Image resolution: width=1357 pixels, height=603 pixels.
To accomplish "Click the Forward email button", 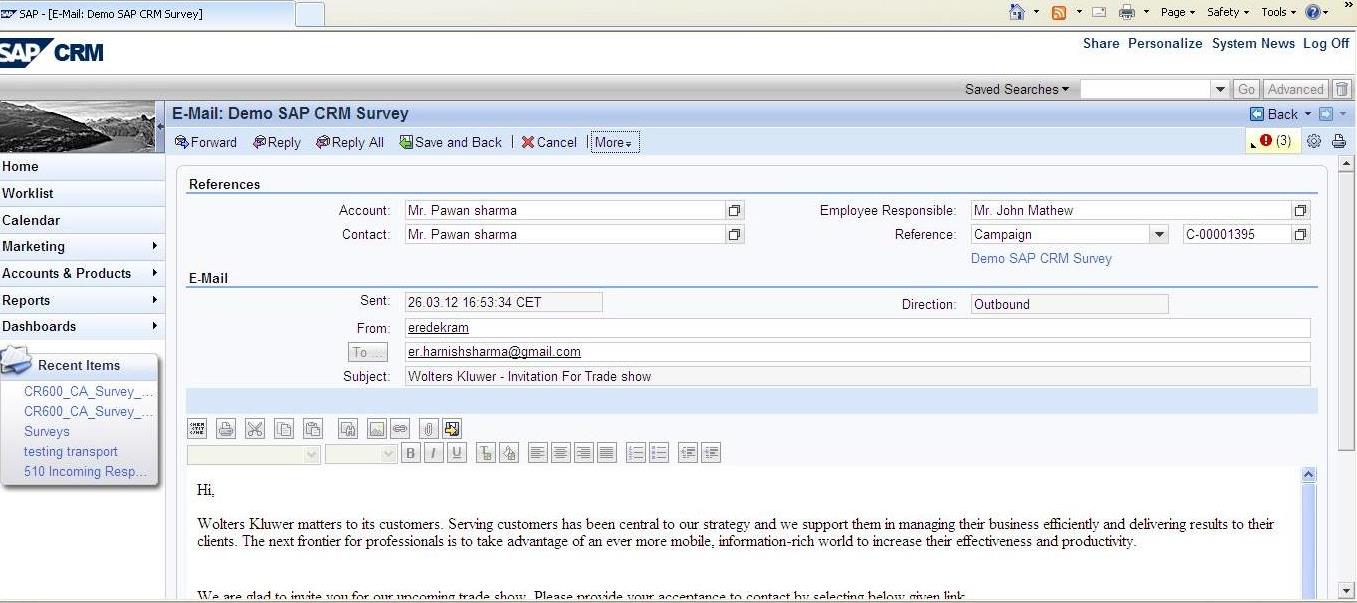I will click(206, 142).
